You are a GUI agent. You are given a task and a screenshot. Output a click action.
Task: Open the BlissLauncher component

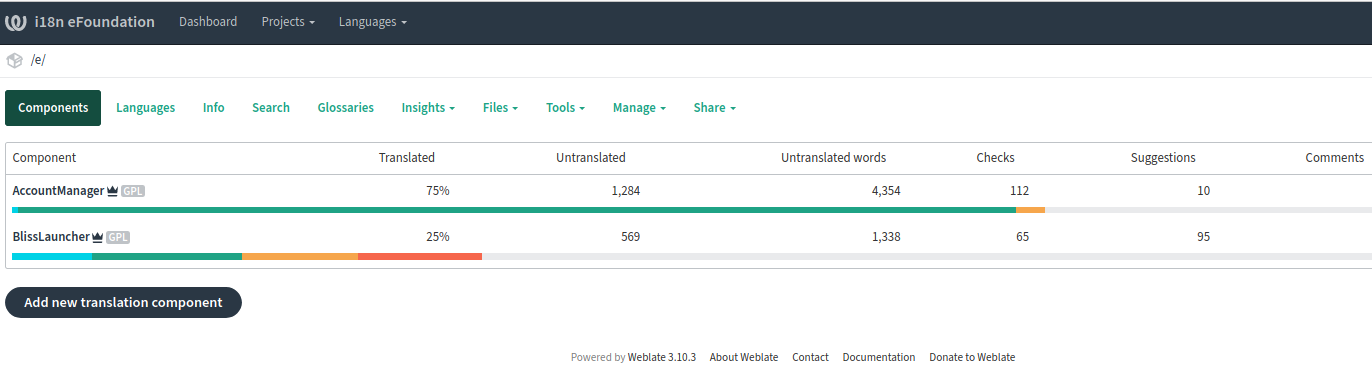point(51,237)
